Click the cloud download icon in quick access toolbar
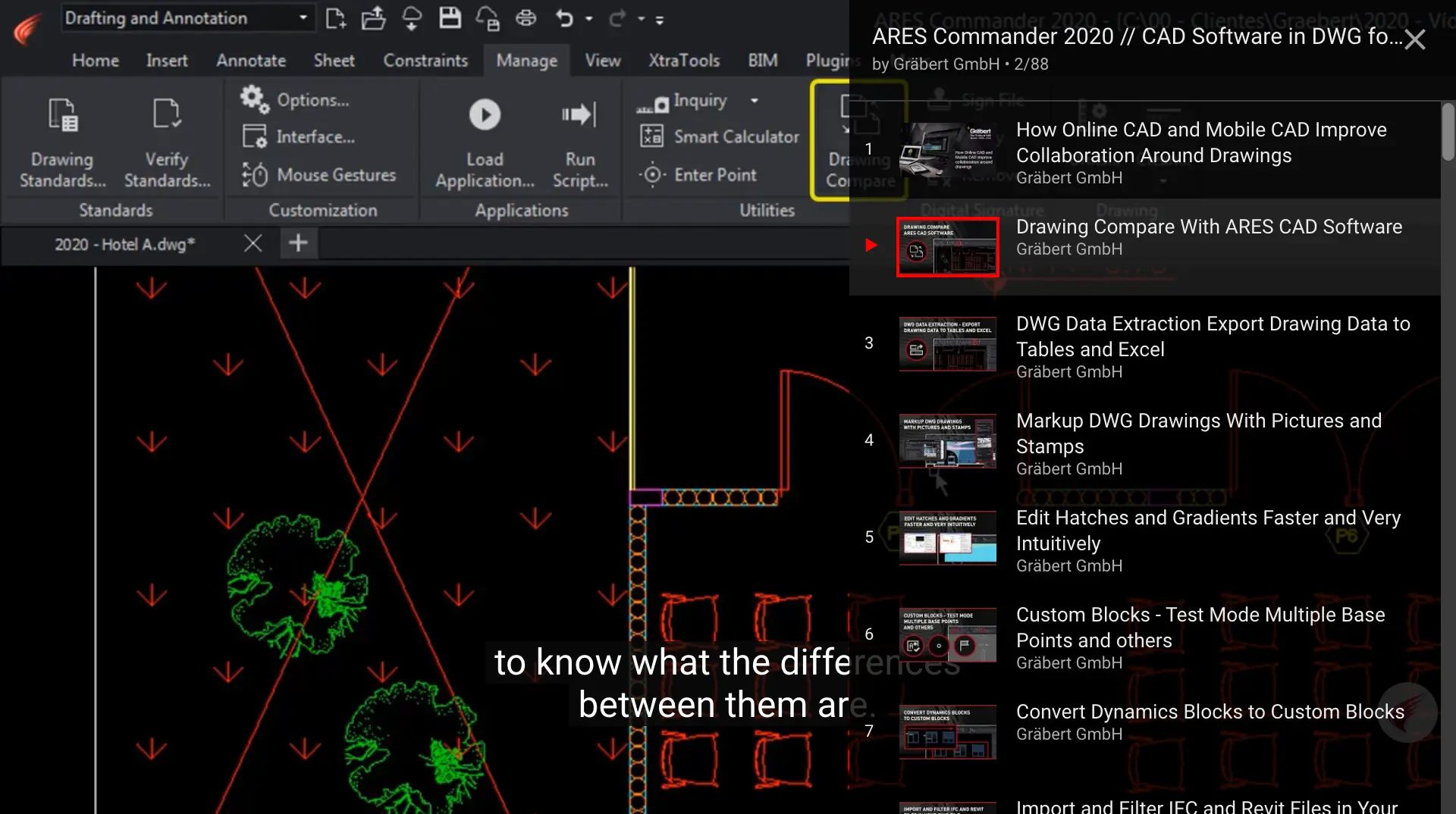 pyautogui.click(x=412, y=18)
